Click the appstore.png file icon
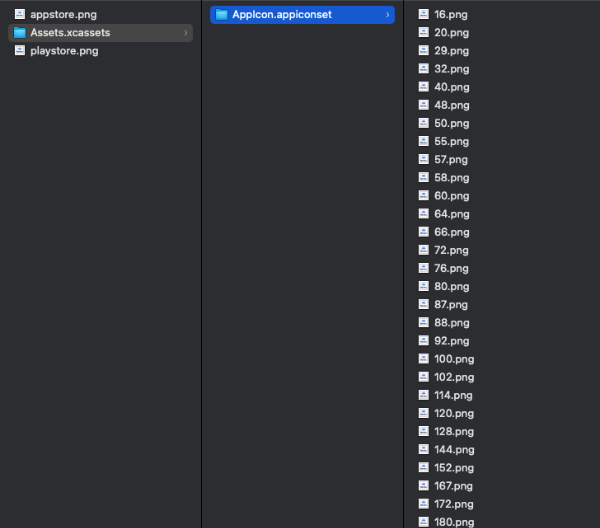 20,15
